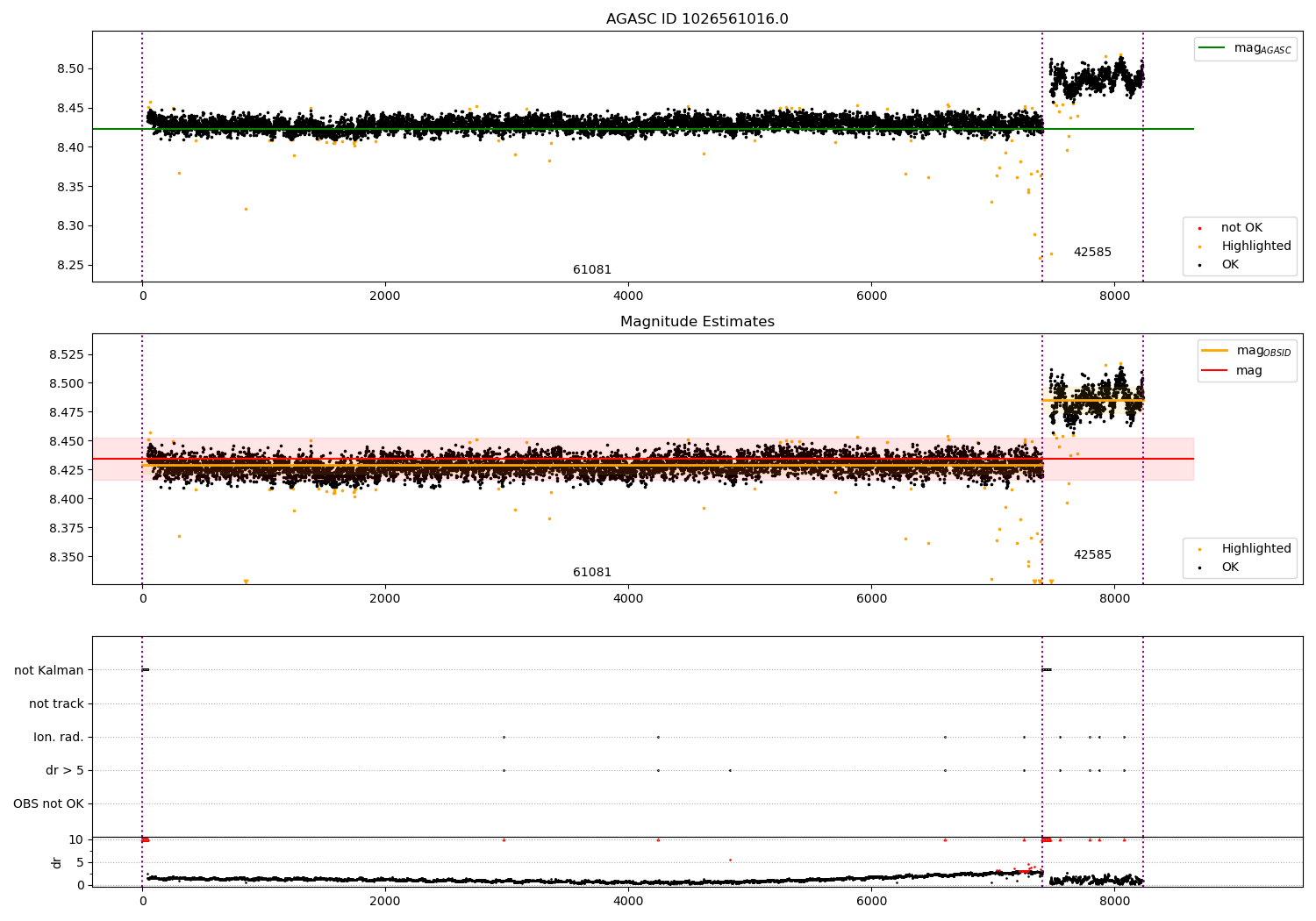Click the "4000" x-tick under Magnitude Estimates plot
Image resolution: width=1316 pixels, height=921 pixels.
(x=628, y=598)
